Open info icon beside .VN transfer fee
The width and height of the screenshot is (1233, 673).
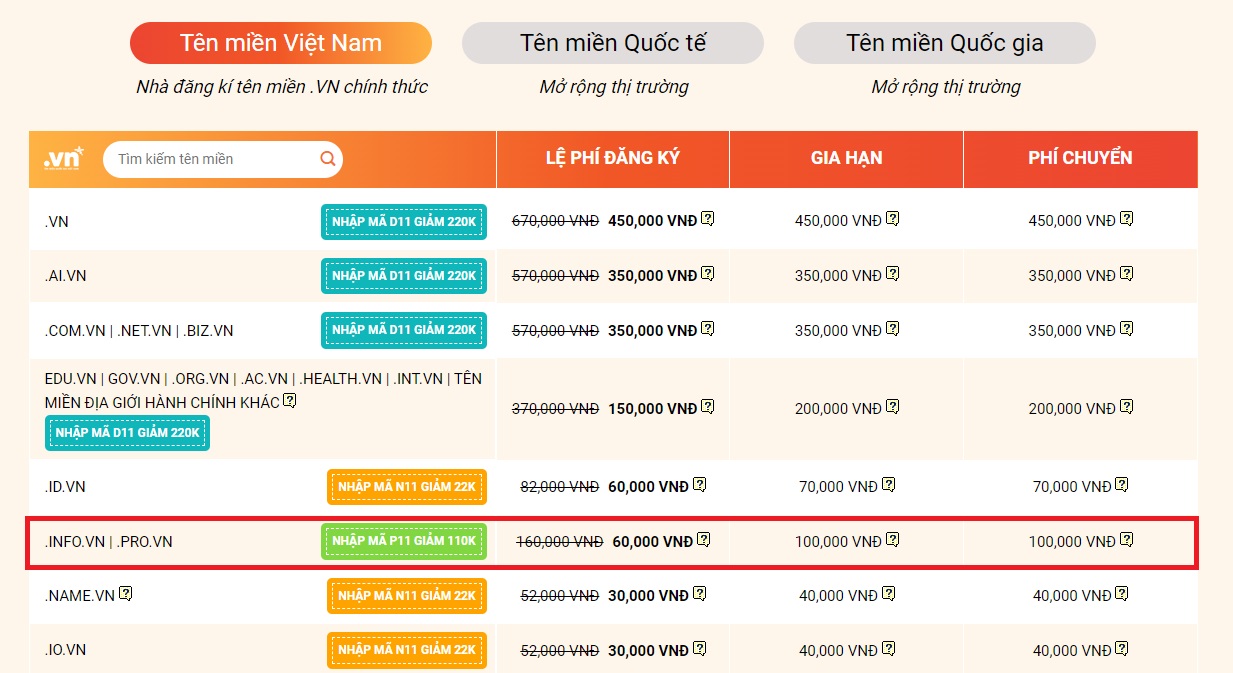tap(1127, 218)
